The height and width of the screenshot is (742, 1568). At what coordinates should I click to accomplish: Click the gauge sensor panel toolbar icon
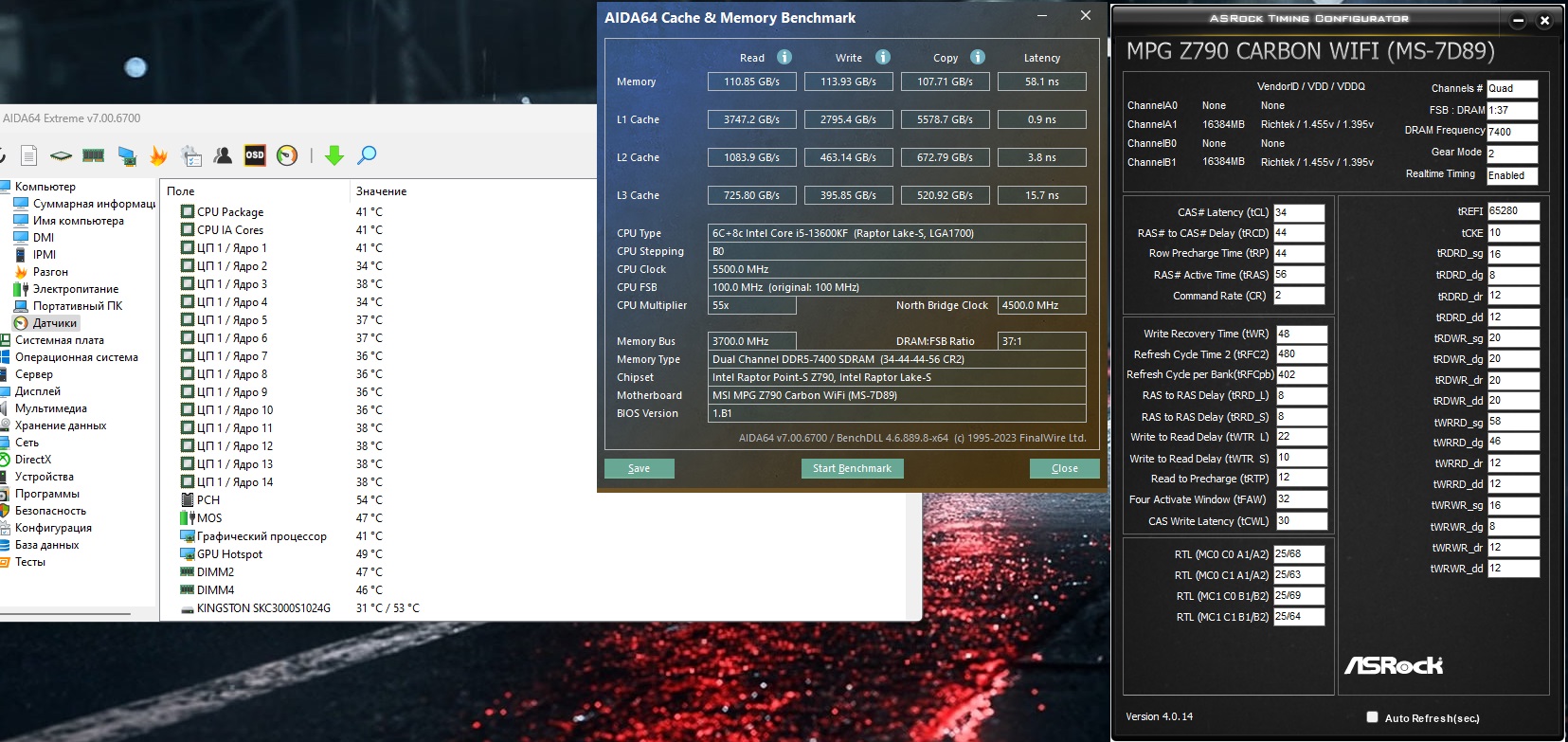pos(287,155)
